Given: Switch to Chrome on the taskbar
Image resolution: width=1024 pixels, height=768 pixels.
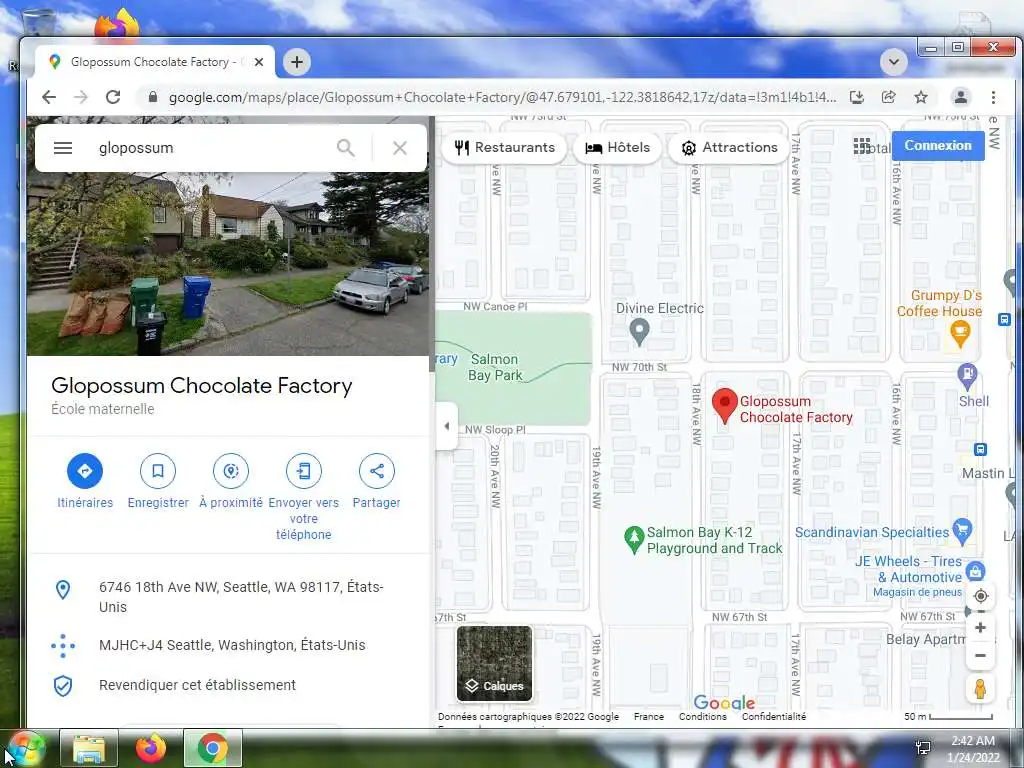Looking at the screenshot, I should click(x=213, y=748).
